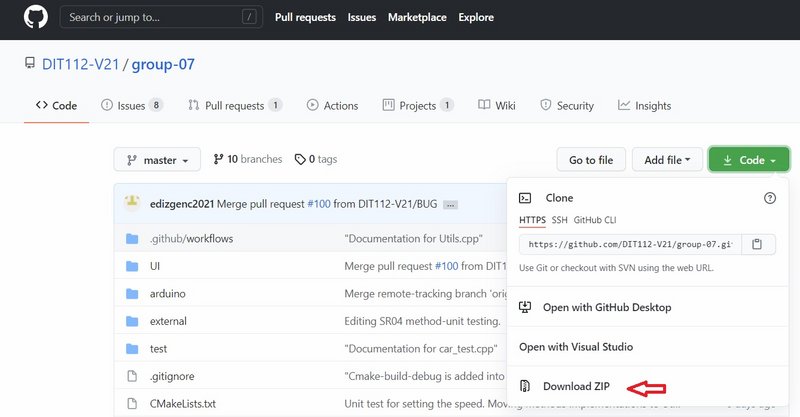The height and width of the screenshot is (417, 800).
Task: Open the Clone help question-mark icon
Action: 770,198
